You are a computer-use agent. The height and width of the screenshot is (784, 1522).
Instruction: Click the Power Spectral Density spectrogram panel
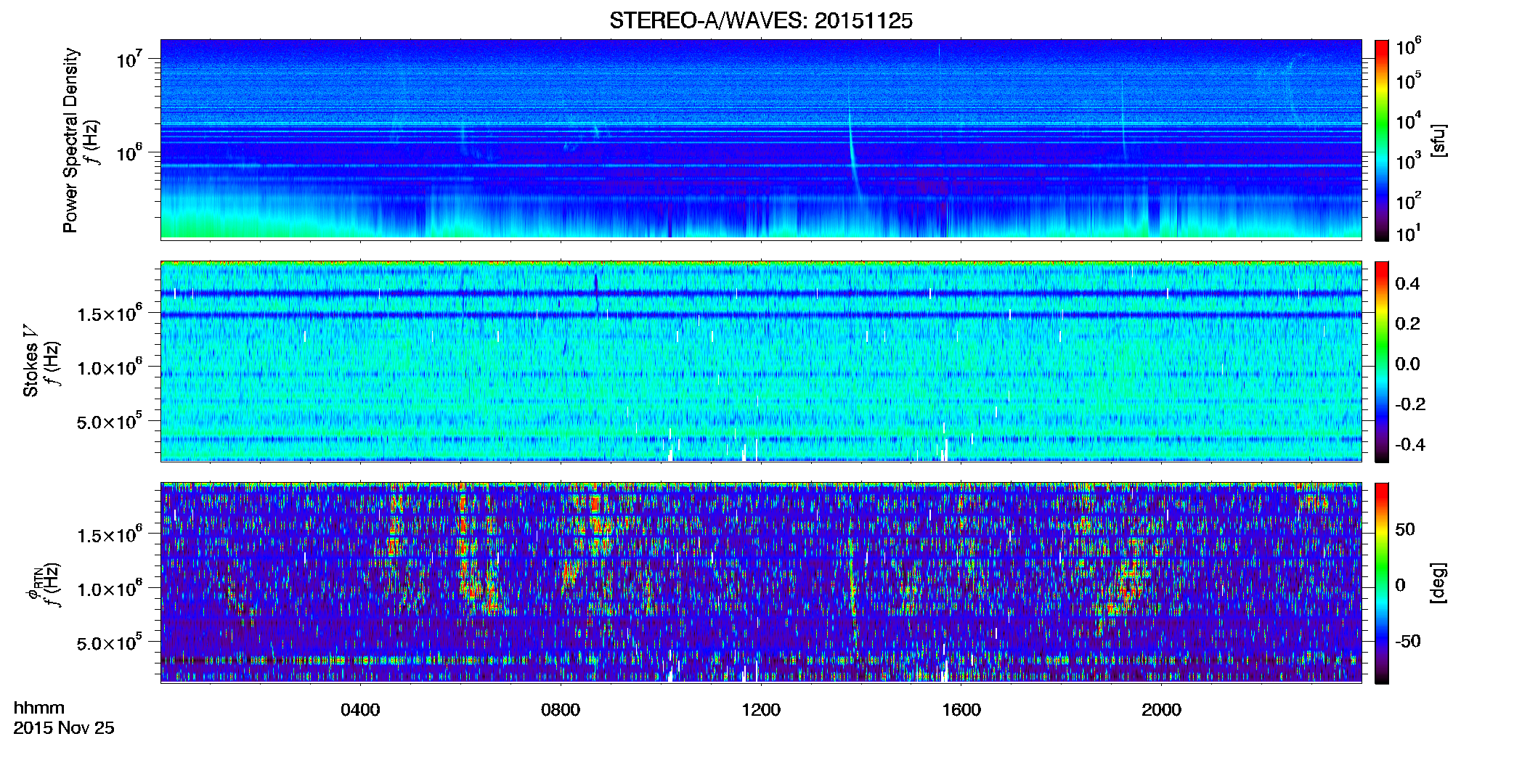click(x=761, y=139)
